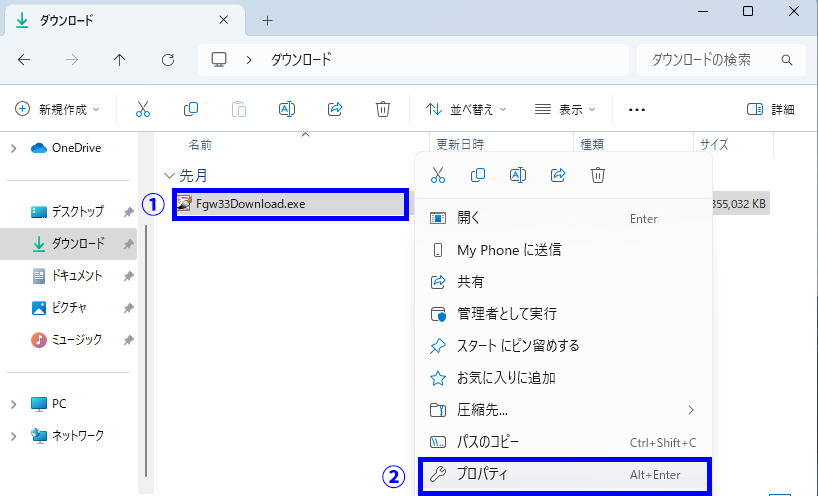The height and width of the screenshot is (496, 818).
Task: Click the delete trash icon in the context menu
Action: point(598,175)
